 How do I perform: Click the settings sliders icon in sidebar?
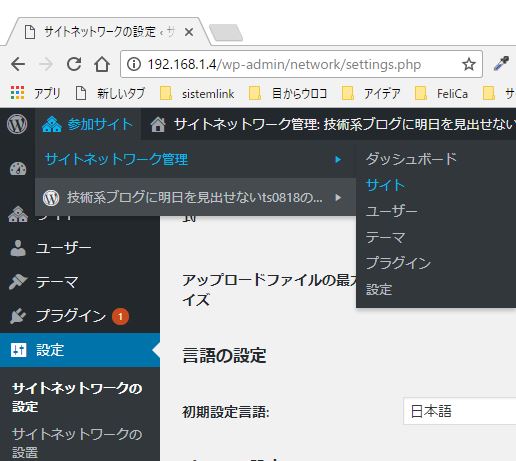[18, 350]
